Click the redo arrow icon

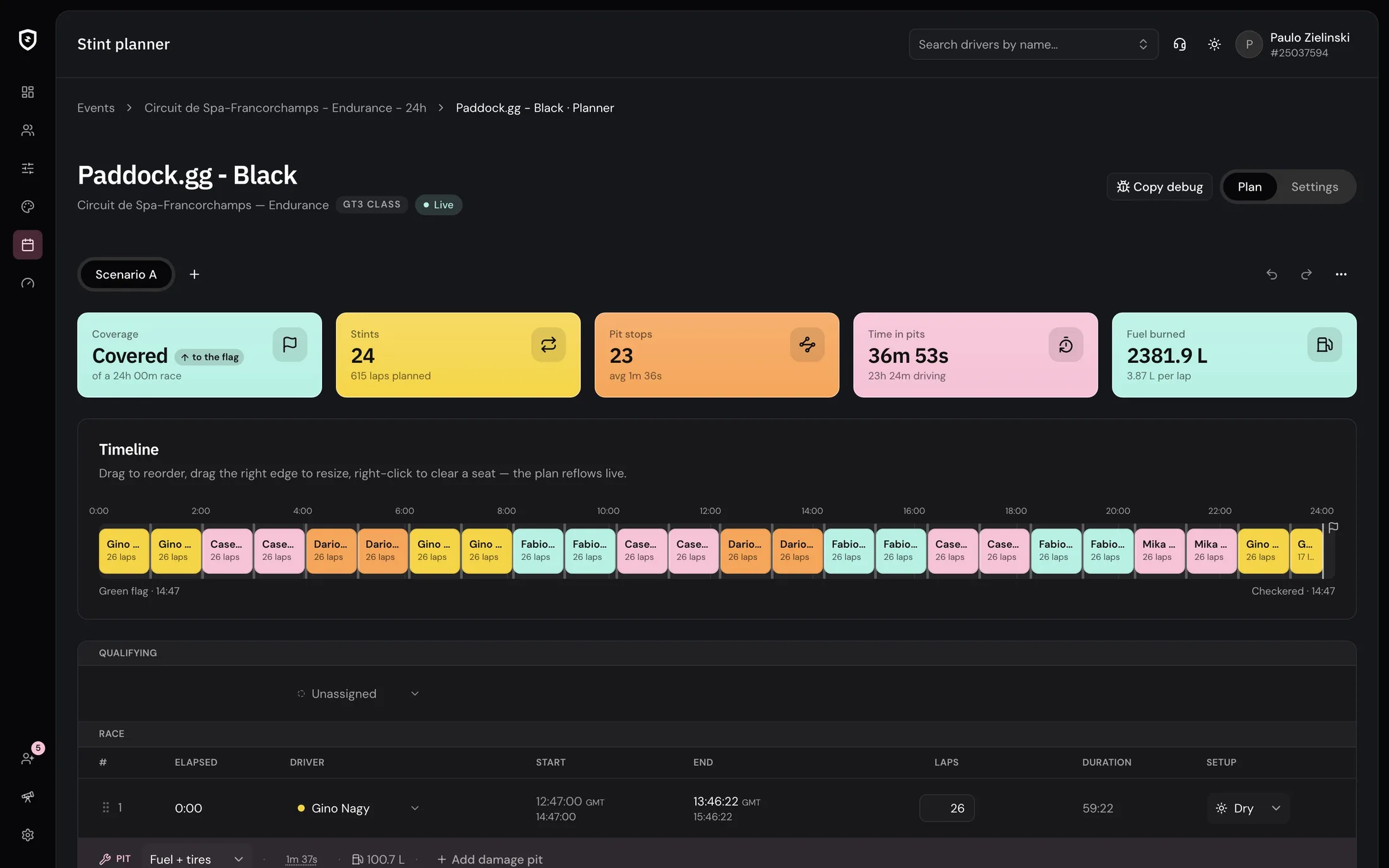(1306, 274)
